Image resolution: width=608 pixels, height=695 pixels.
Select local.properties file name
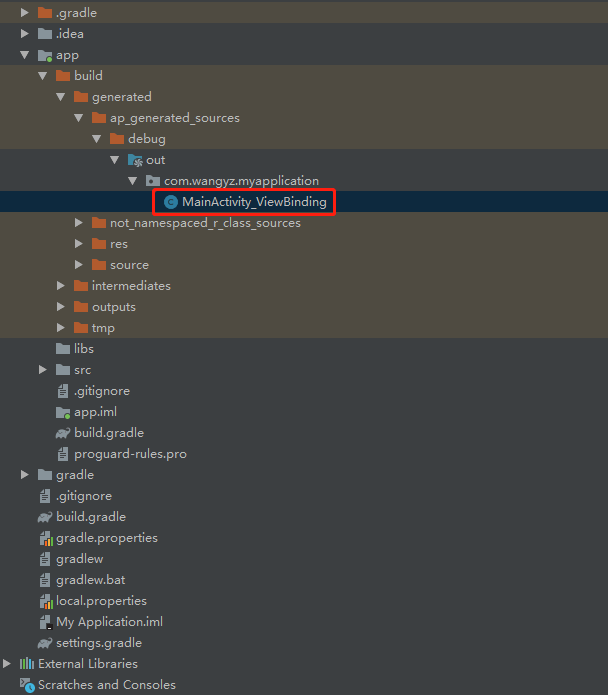101,601
